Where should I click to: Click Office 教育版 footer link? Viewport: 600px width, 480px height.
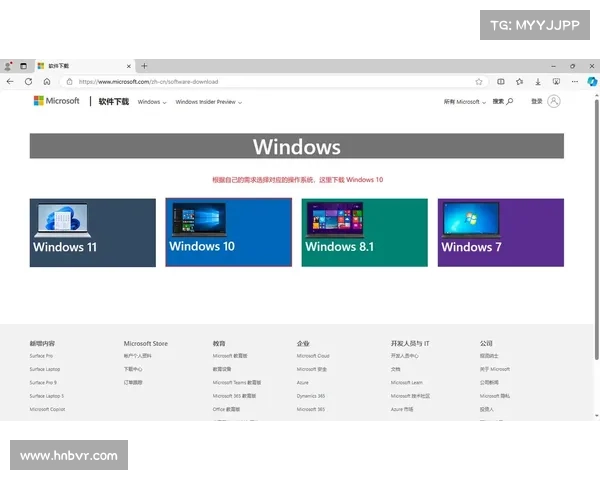point(226,409)
